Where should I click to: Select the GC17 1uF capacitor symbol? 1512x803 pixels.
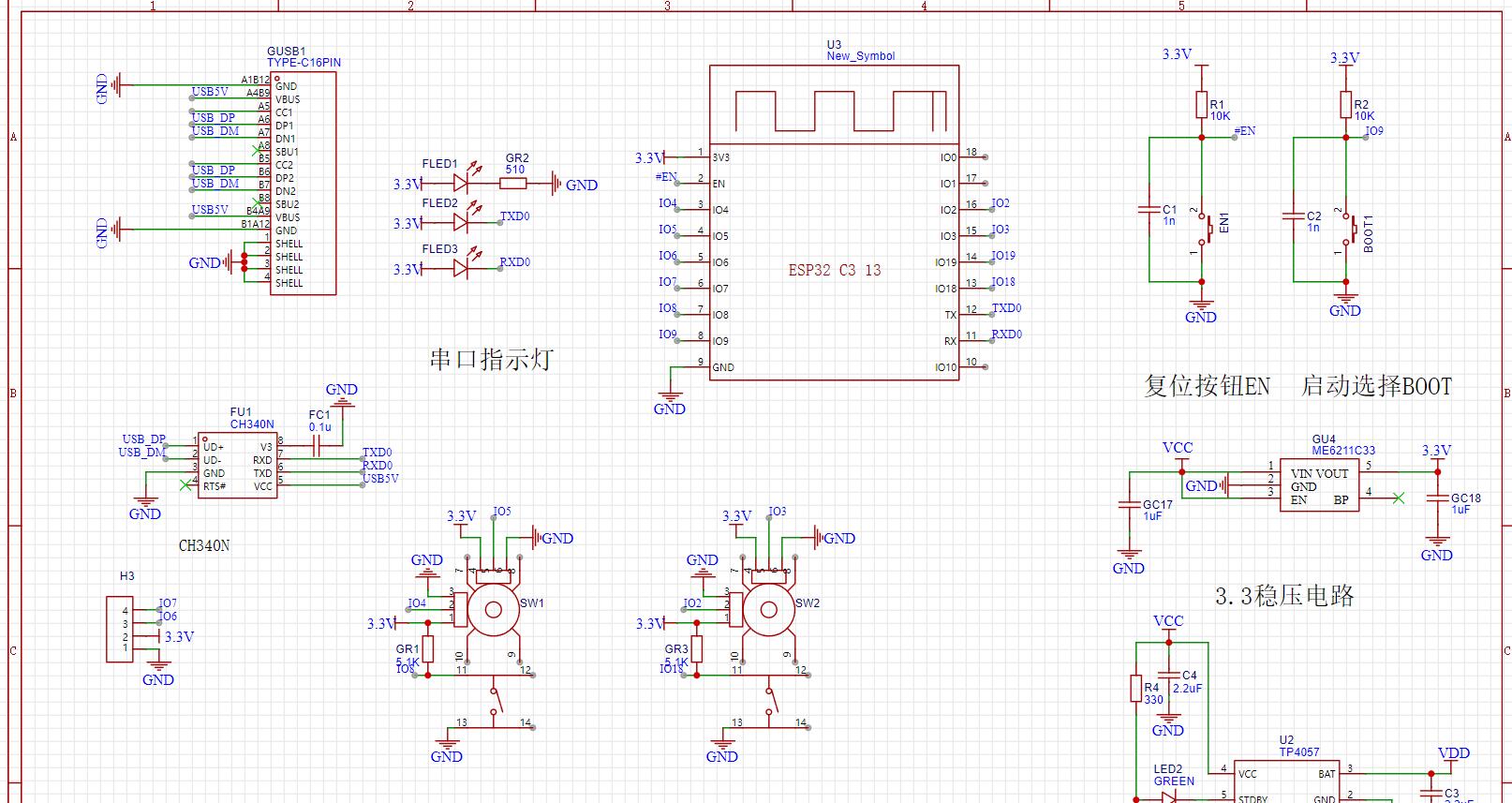point(1129,504)
